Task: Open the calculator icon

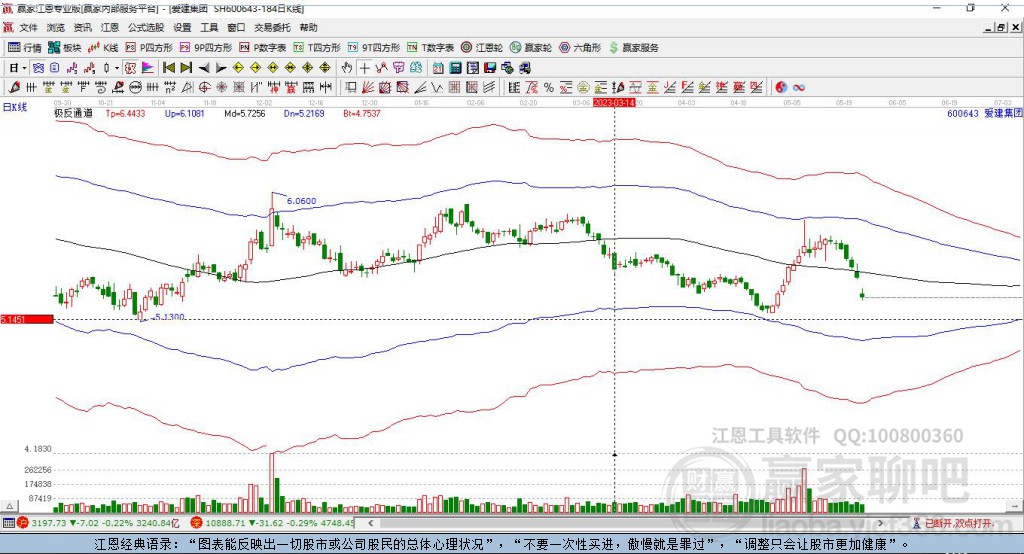Action: [455, 68]
